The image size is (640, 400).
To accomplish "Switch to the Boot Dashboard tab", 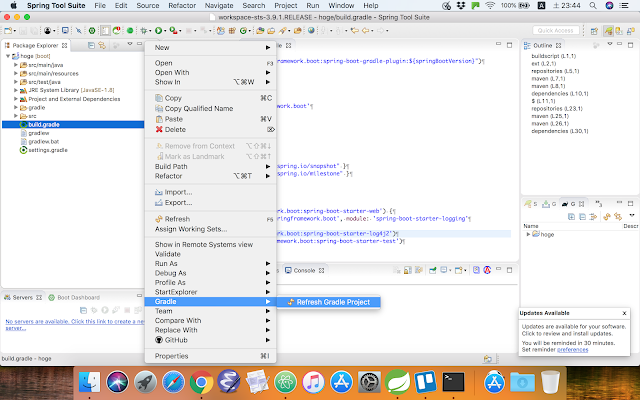I will 74,298.
